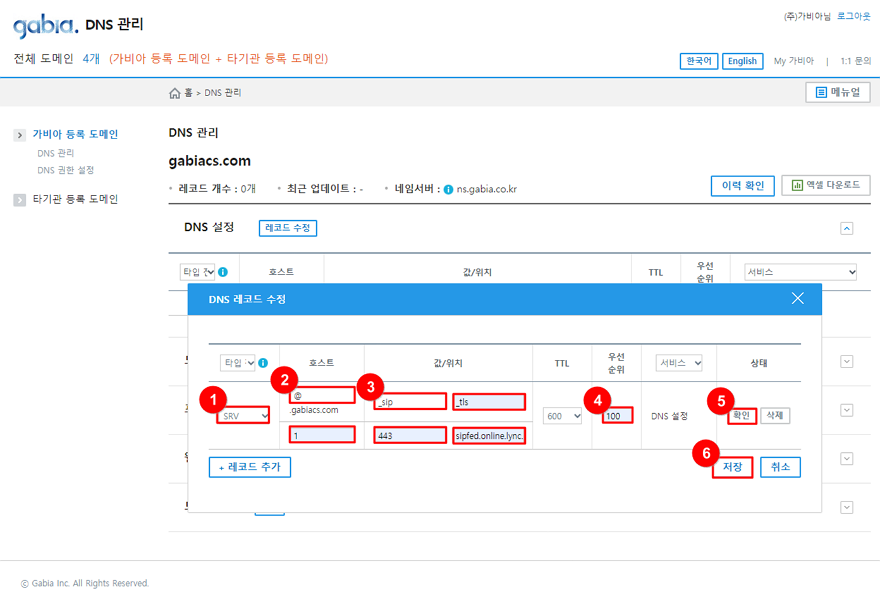Click the host field containing @
880x611 pixels.
[x=322, y=396]
